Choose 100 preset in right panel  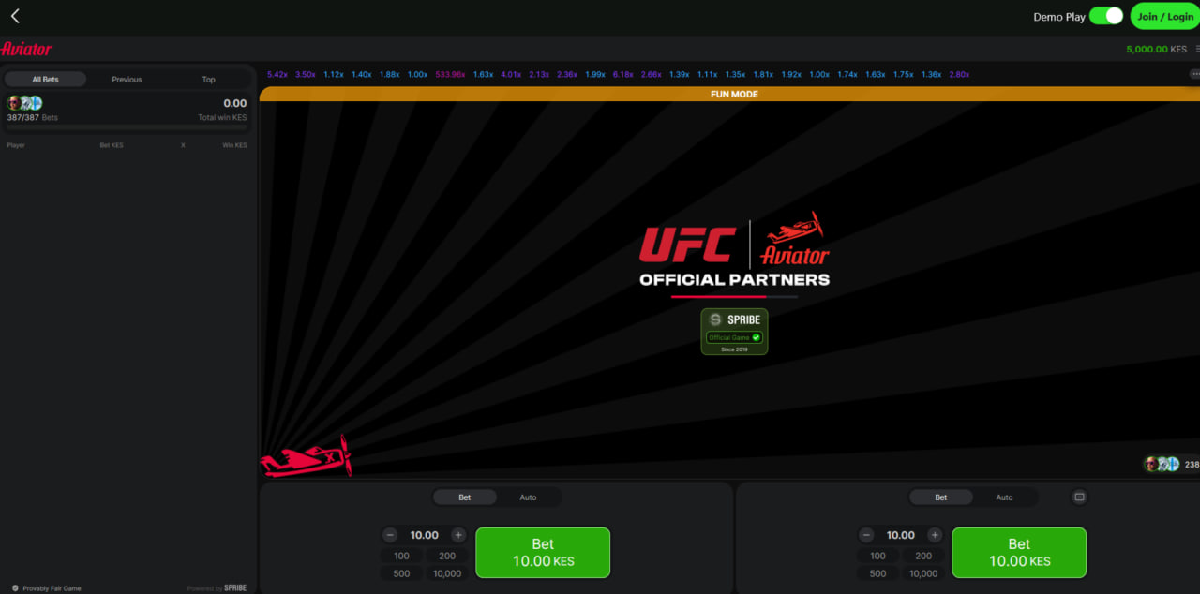point(877,556)
